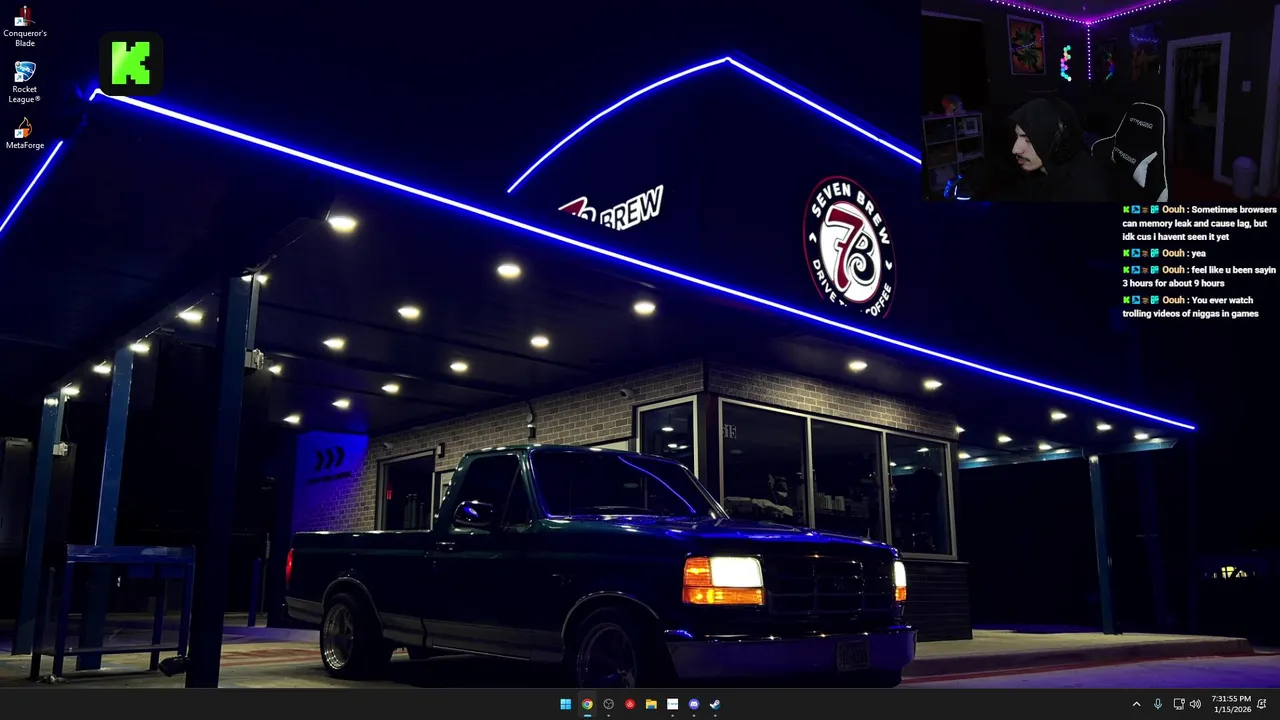The width and height of the screenshot is (1280, 720).
Task: Click the microphone tray icon
Action: 1158,704
